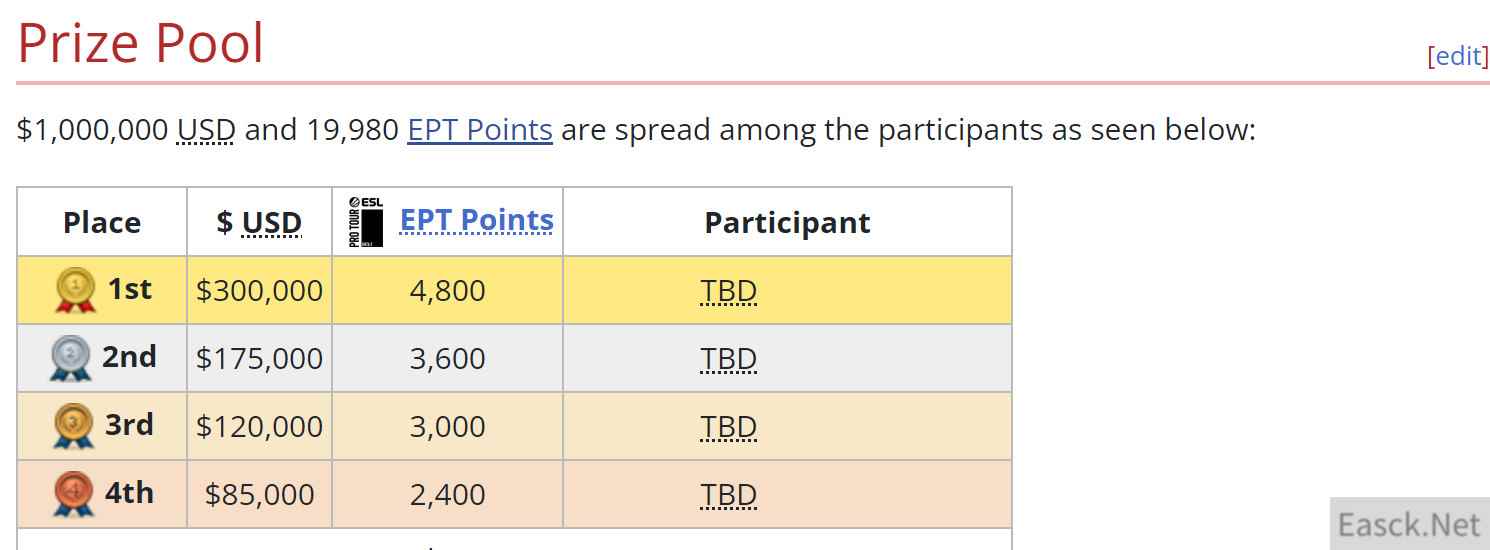This screenshot has height=550, width=1490.
Task: Click the USD abbreviation in the description
Action: pos(206,130)
